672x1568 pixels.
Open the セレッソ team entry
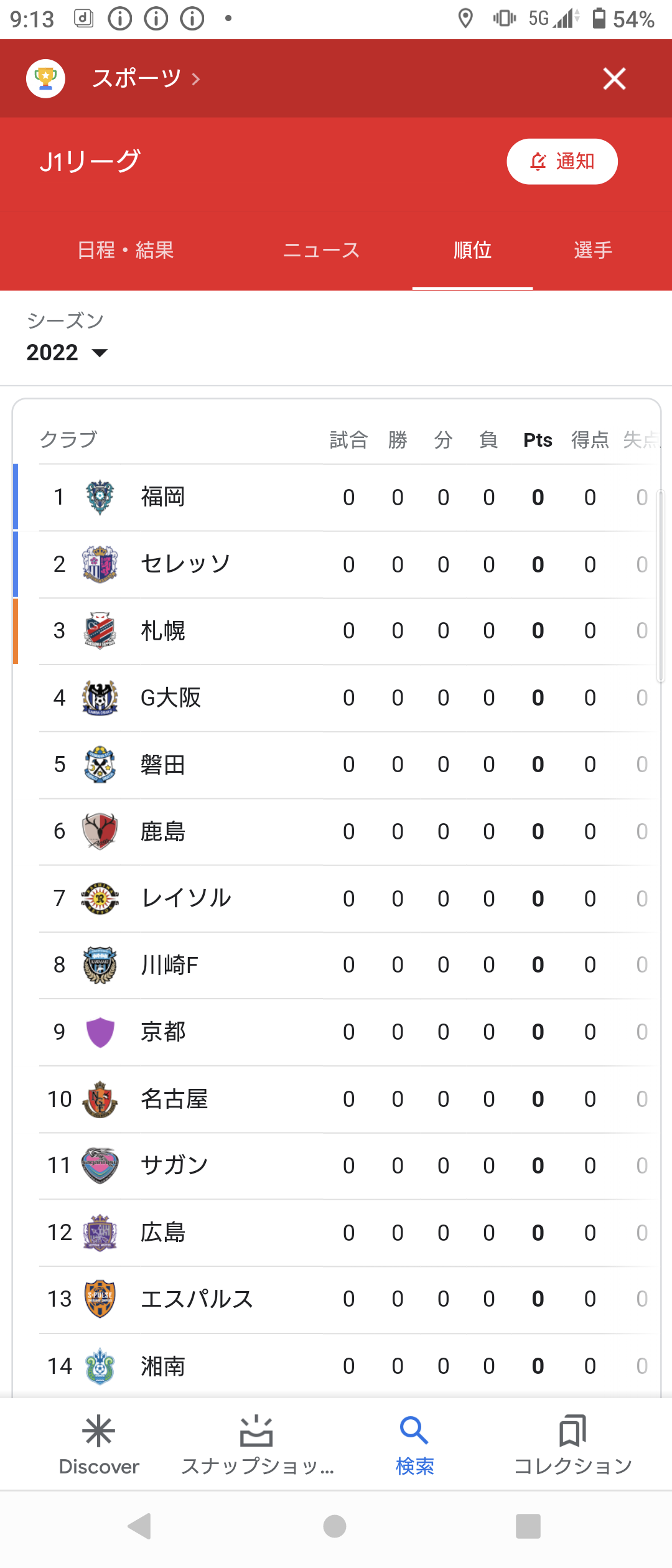[x=337, y=564]
